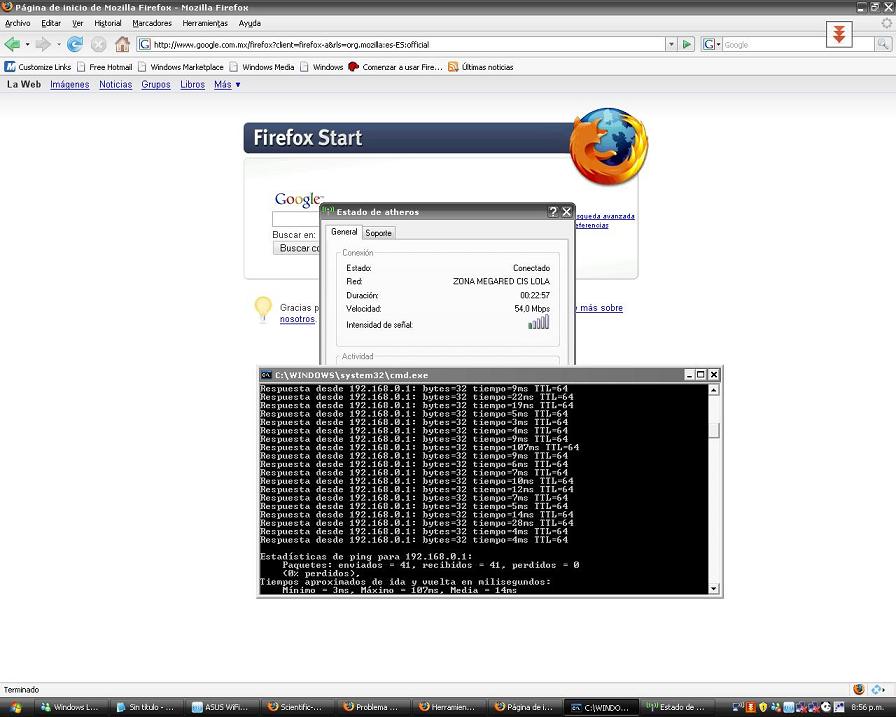Open the Customize Links bookmark
This screenshot has height=717, width=896.
[38, 67]
